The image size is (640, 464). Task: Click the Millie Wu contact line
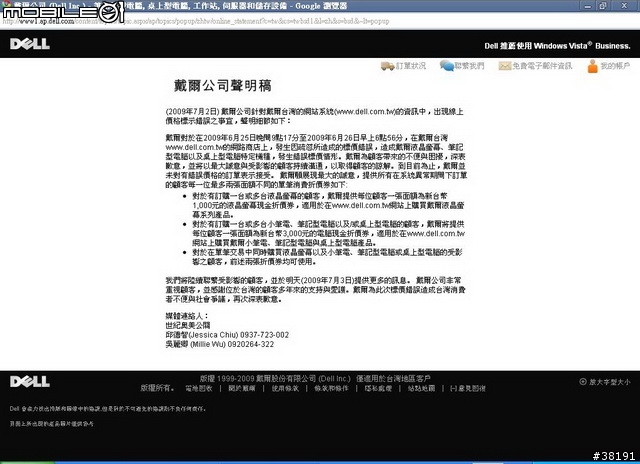pos(220,344)
